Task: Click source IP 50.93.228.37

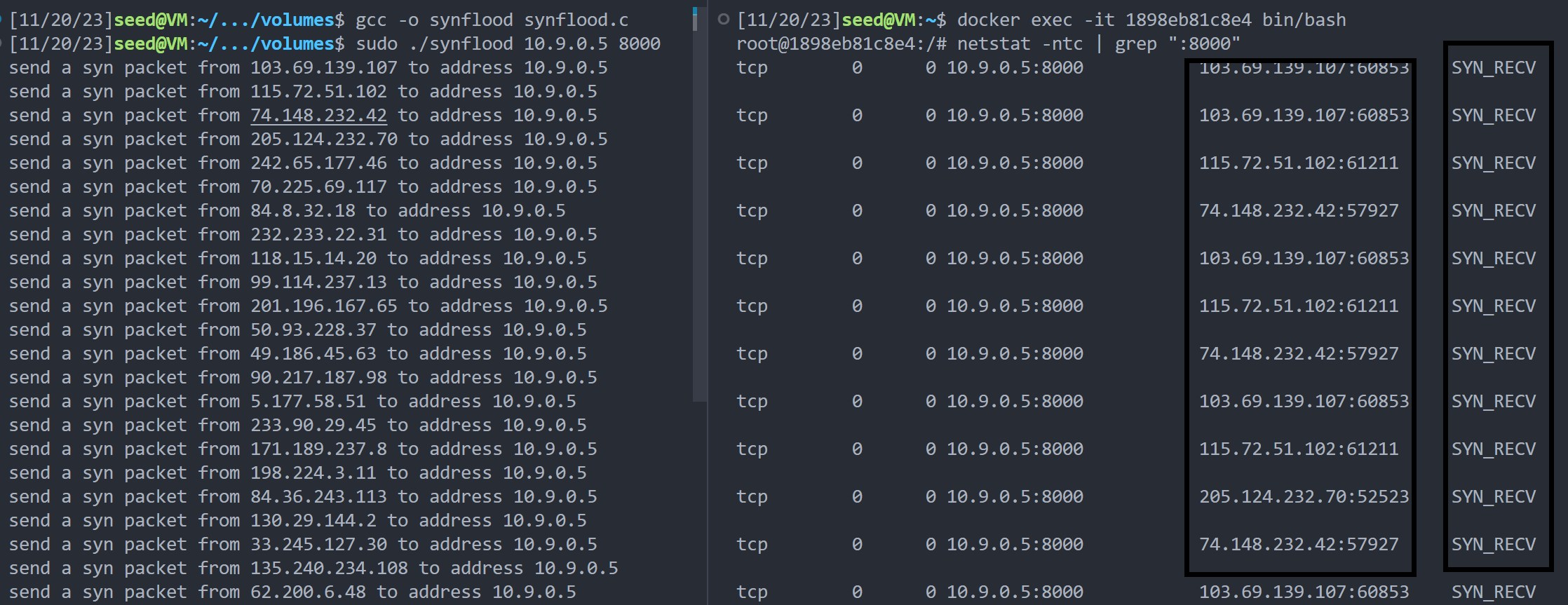Action: [313, 329]
